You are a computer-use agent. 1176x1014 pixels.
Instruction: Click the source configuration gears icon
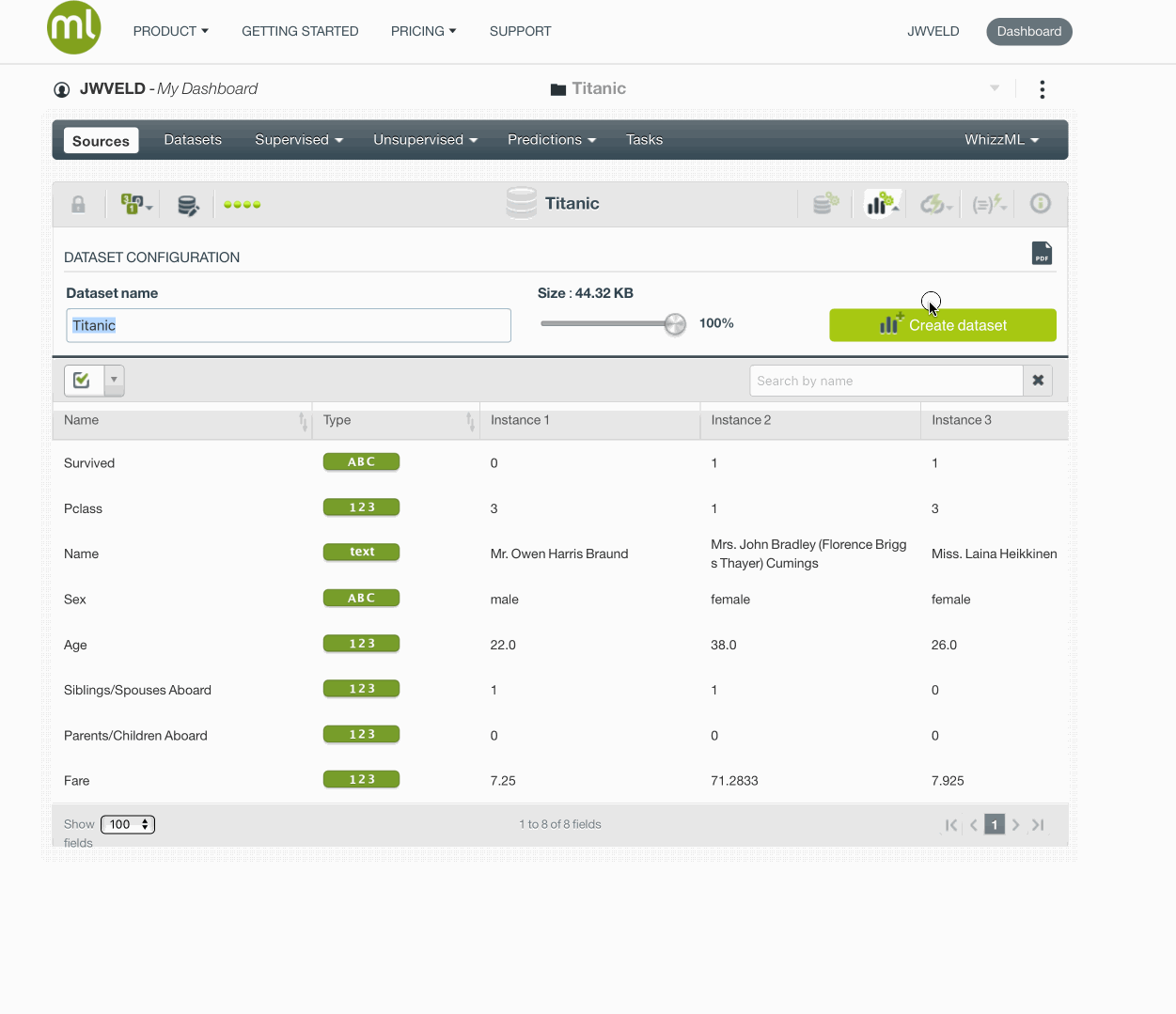click(x=825, y=203)
